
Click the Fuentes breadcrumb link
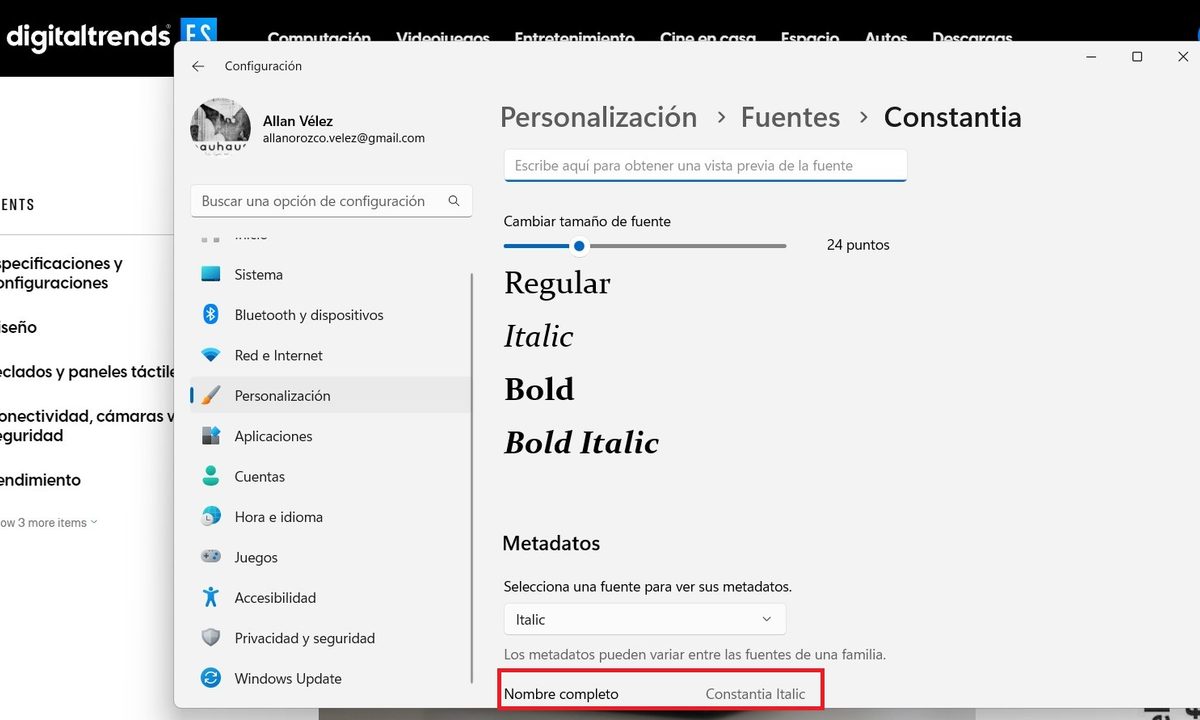[790, 117]
